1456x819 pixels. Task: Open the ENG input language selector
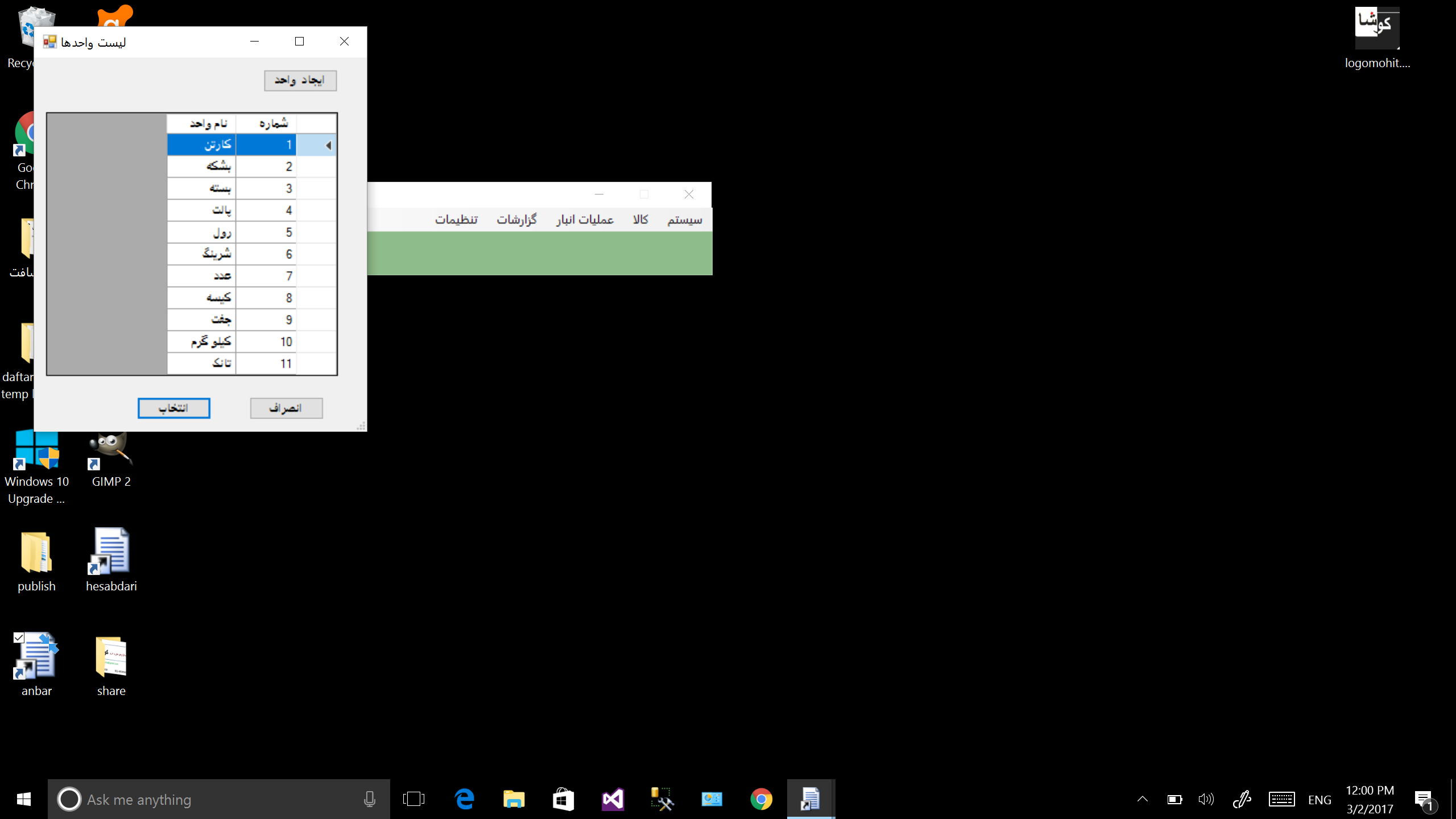pos(1319,800)
